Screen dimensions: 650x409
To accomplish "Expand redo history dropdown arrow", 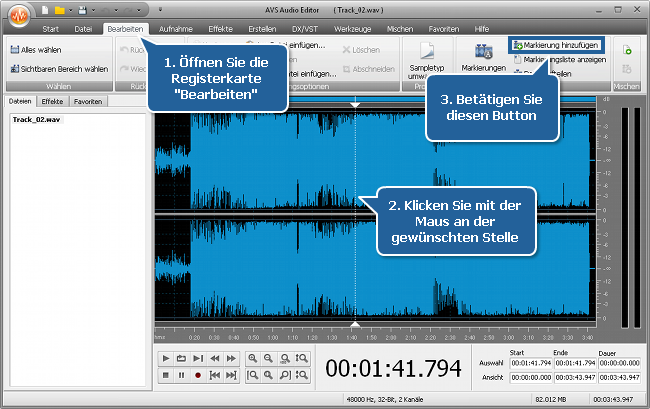I will coord(139,10).
